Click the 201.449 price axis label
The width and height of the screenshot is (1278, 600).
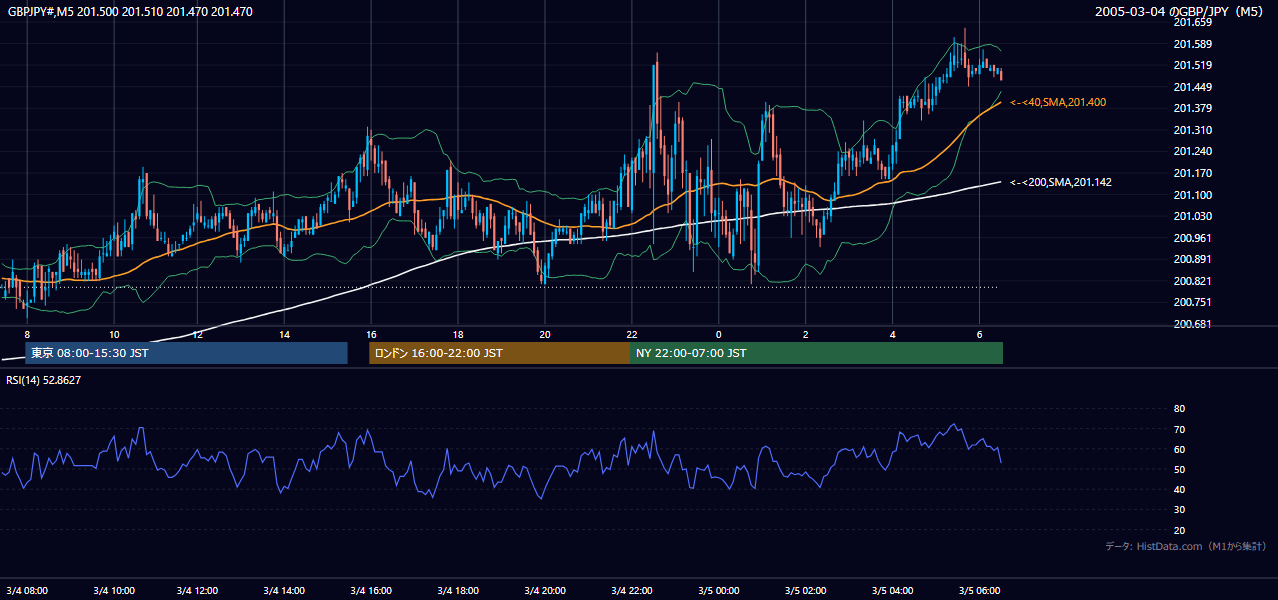click(1193, 87)
